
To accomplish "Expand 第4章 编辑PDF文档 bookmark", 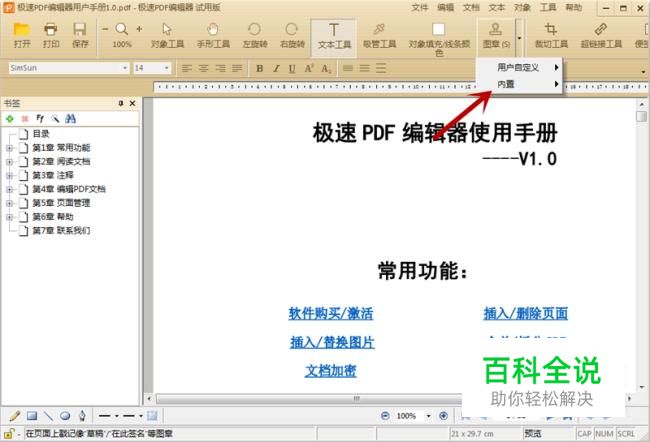I will [x=10, y=189].
